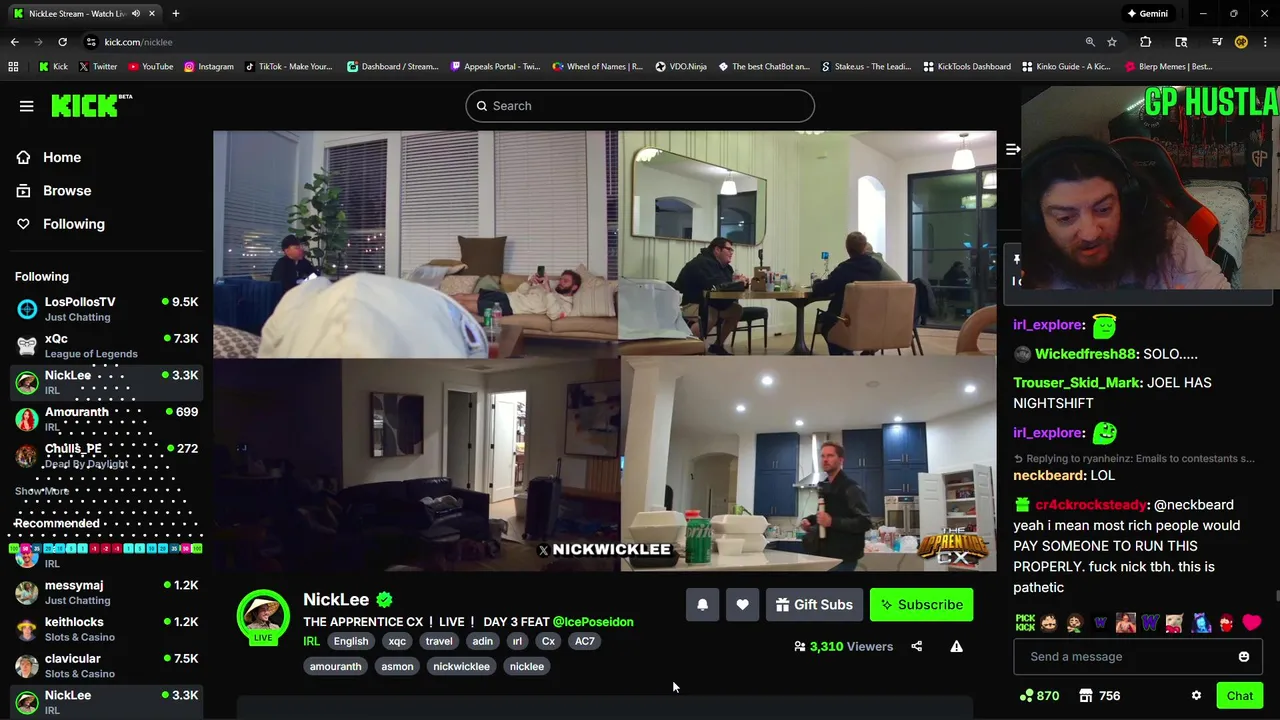Open new browser tab
The image size is (1280, 720).
pyautogui.click(x=176, y=14)
